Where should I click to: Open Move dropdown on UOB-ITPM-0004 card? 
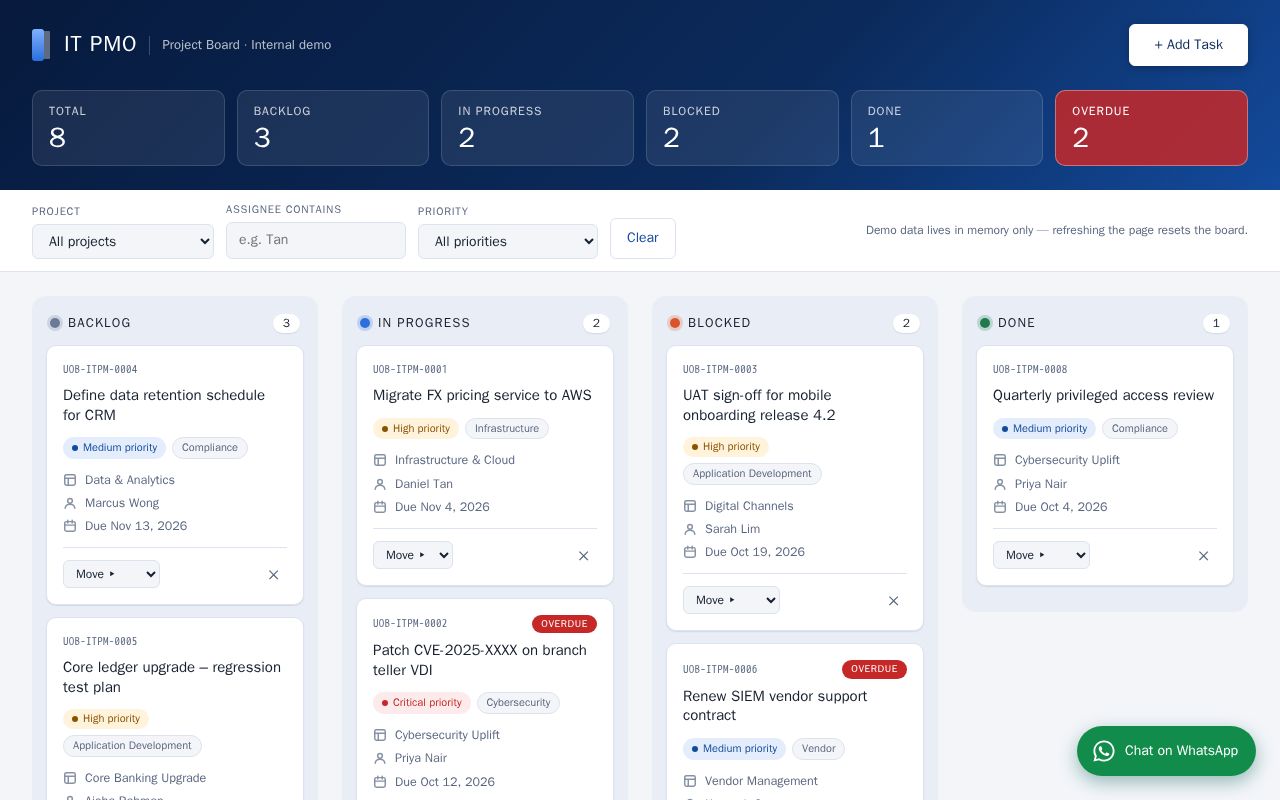point(111,574)
